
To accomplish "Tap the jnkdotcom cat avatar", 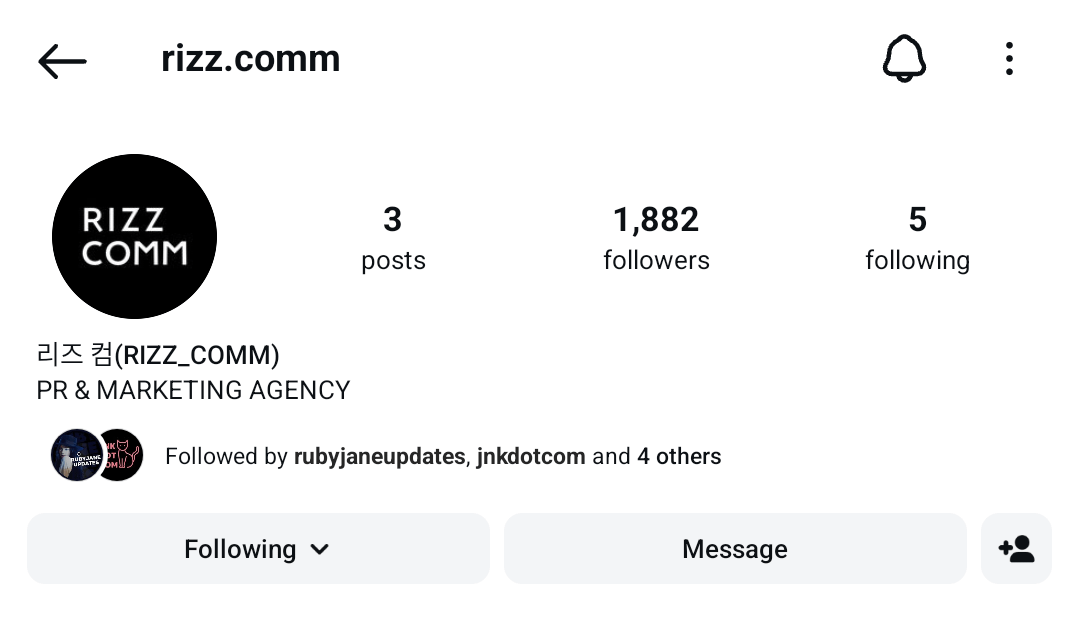I will 120,456.
